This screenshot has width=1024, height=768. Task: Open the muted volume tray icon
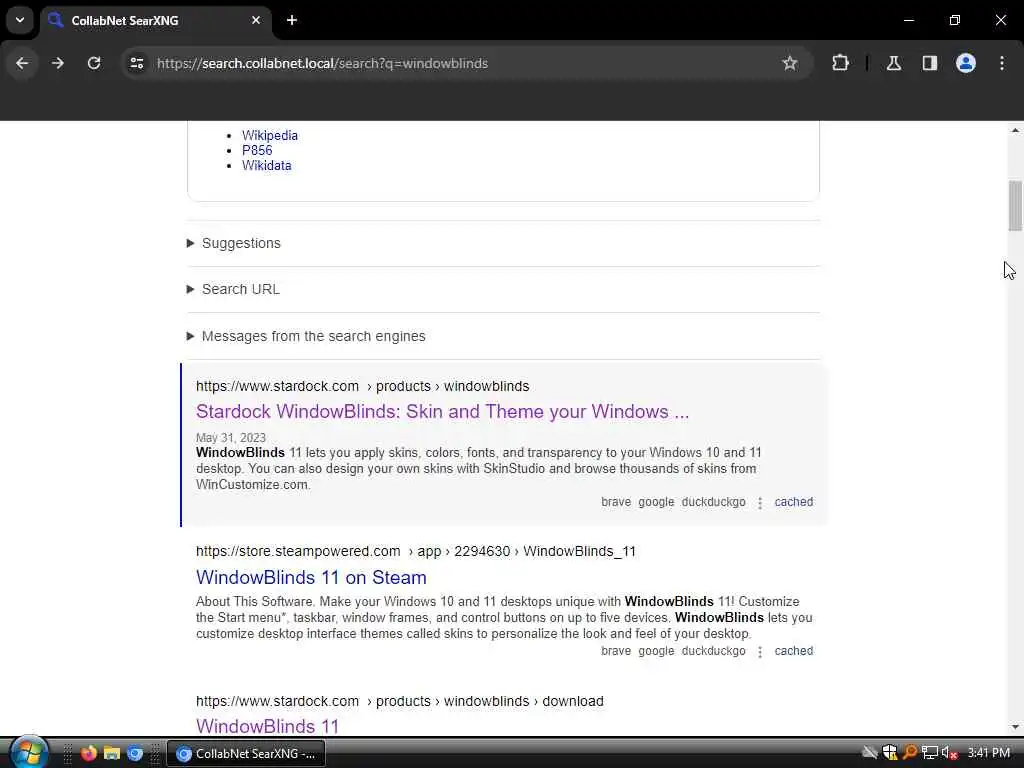(x=950, y=753)
